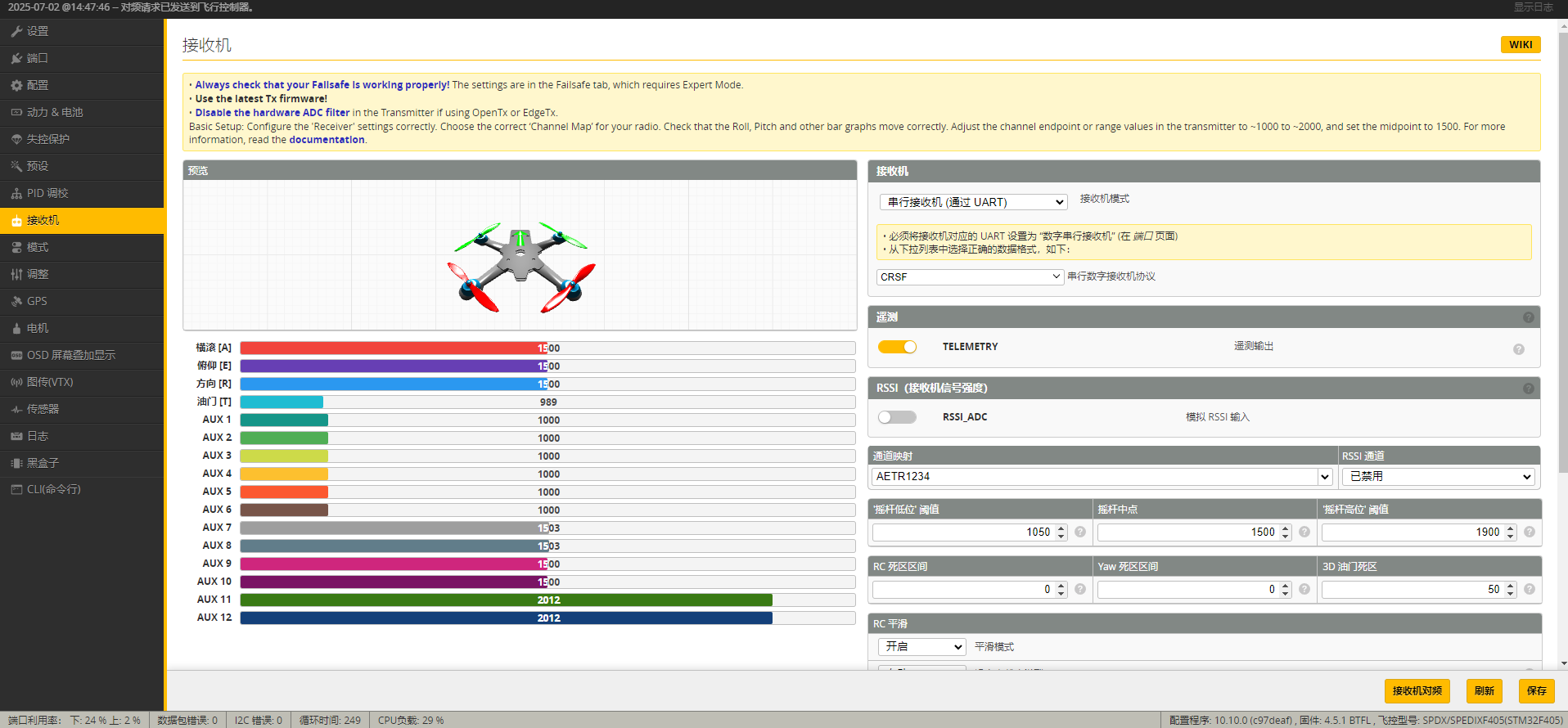Screen dimensions: 1568x728
Task: Click the wrench icon beside 设置
Action: (16, 31)
